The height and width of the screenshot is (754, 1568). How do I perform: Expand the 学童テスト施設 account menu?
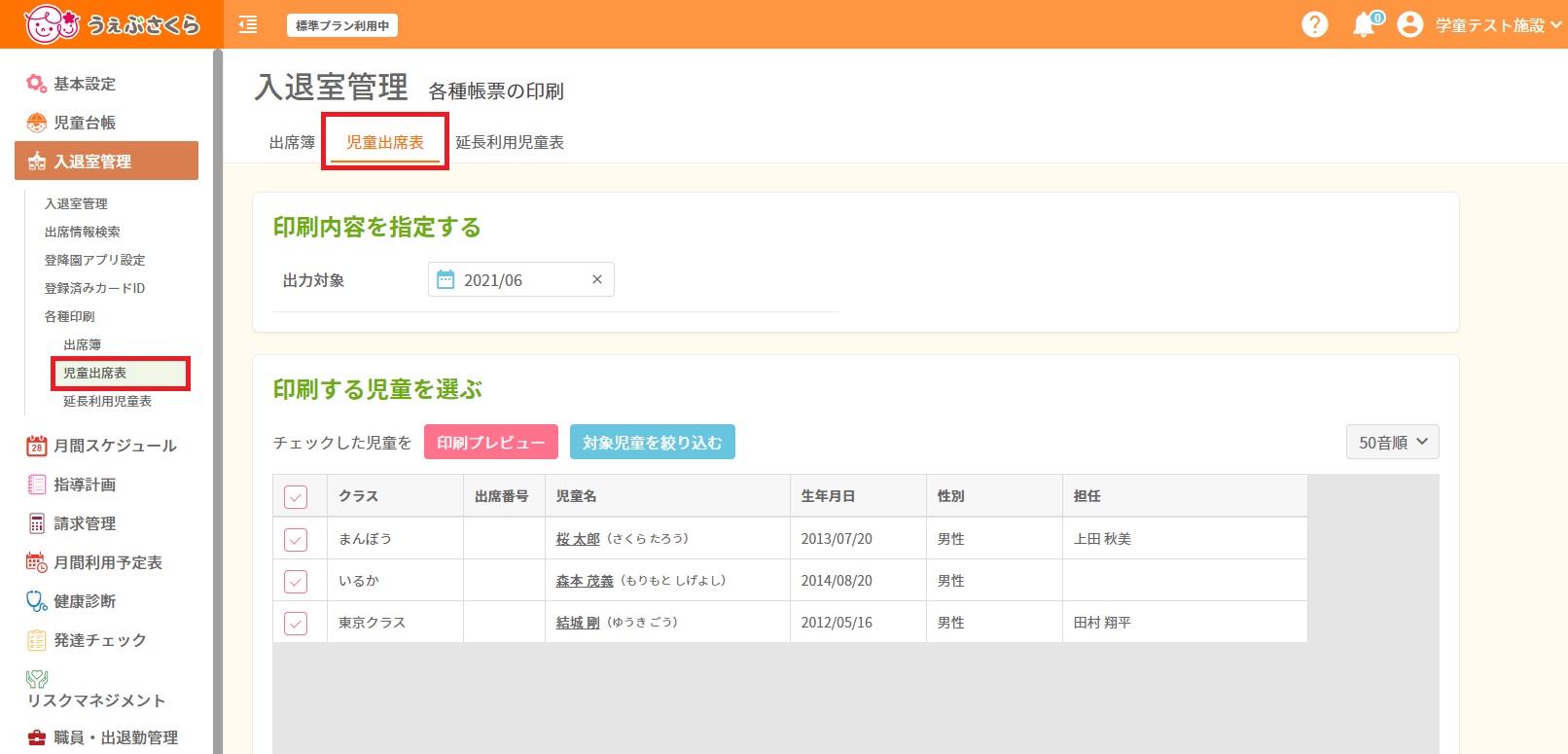pyautogui.click(x=1498, y=25)
